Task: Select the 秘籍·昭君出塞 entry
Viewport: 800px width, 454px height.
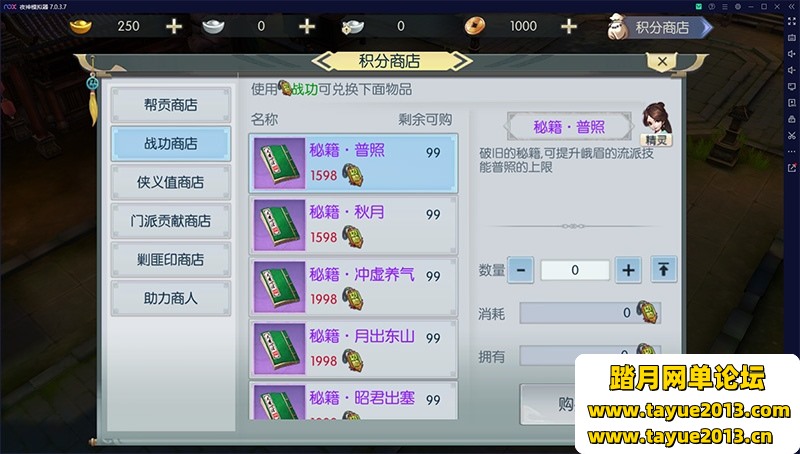Action: (353, 401)
